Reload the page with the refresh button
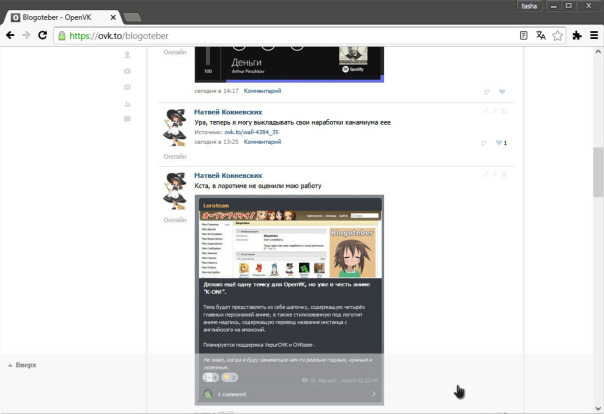Image resolution: width=604 pixels, height=414 pixels. [x=42, y=35]
